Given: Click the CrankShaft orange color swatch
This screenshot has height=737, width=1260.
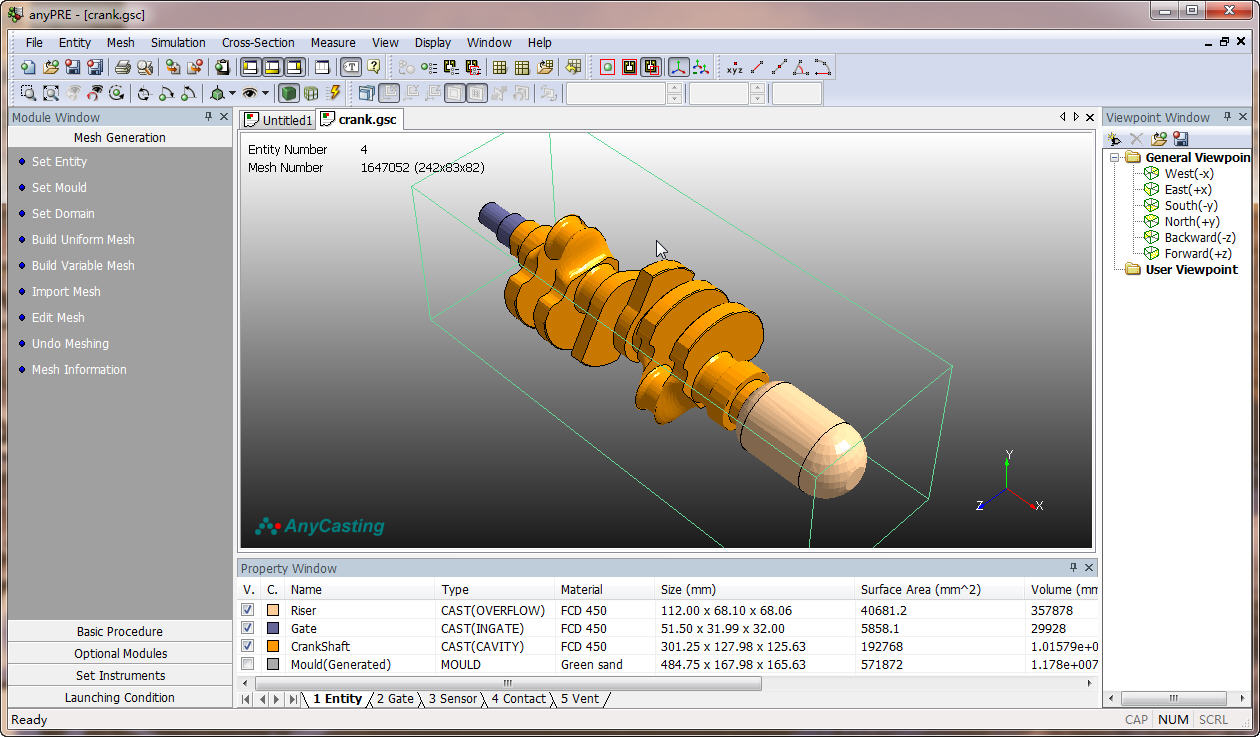Looking at the screenshot, I should coord(273,646).
